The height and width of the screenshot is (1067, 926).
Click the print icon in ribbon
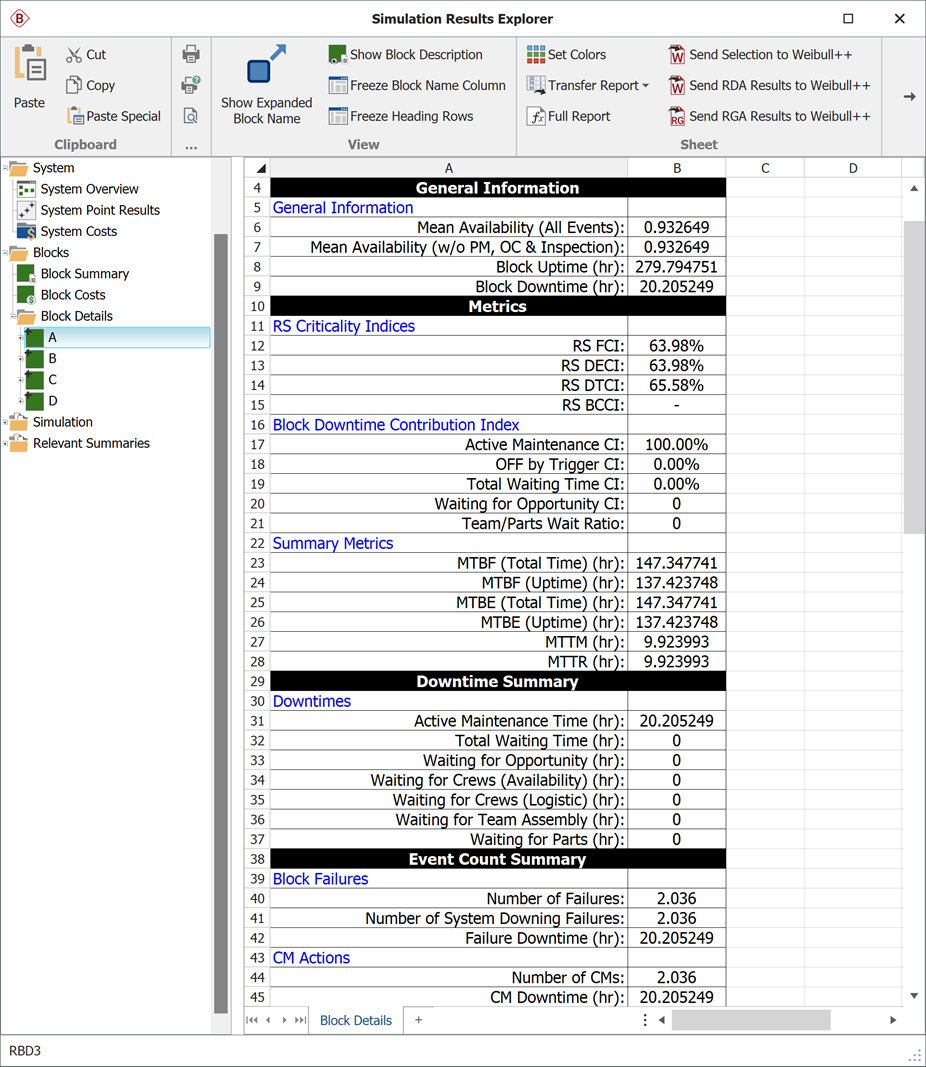[x=191, y=55]
